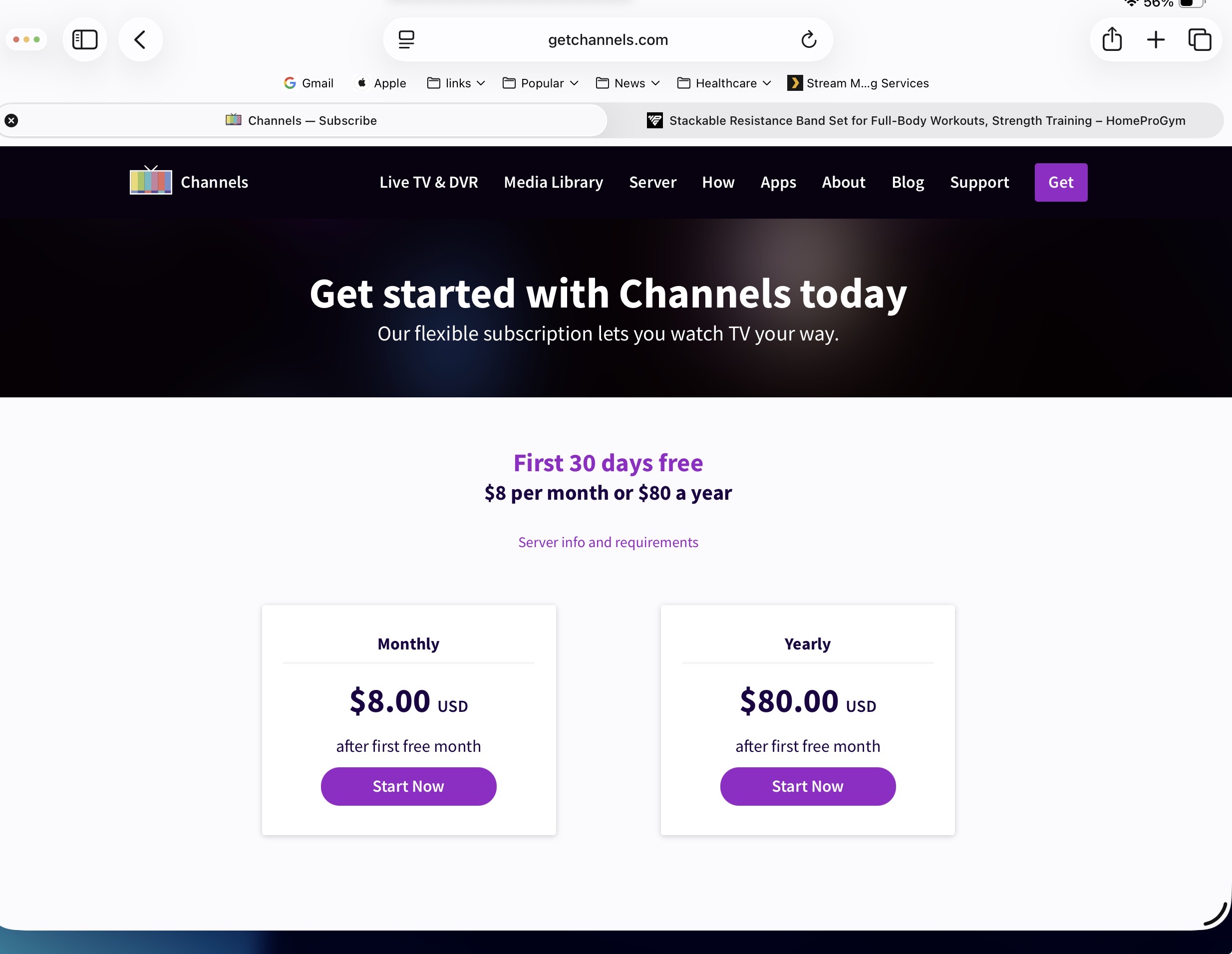
Task: Expand the News bookmark folder
Action: tap(628, 83)
